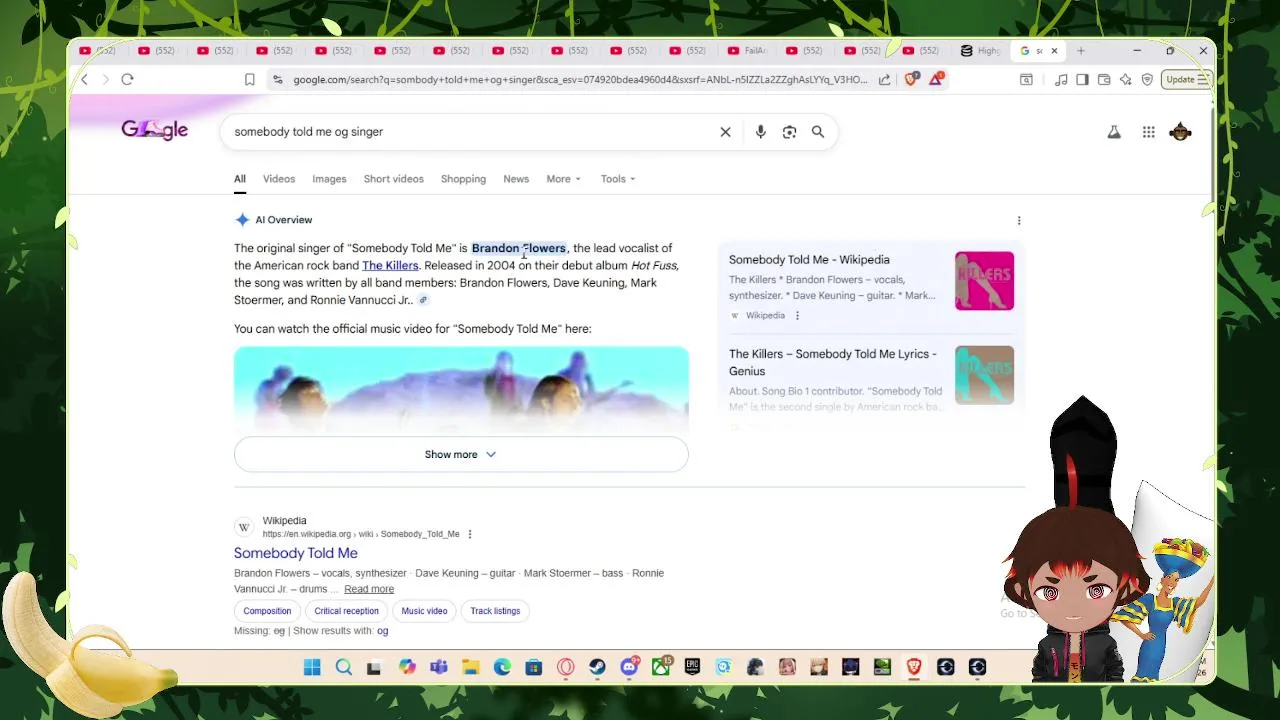
Task: Share this page via address bar icon
Action: pos(884,79)
